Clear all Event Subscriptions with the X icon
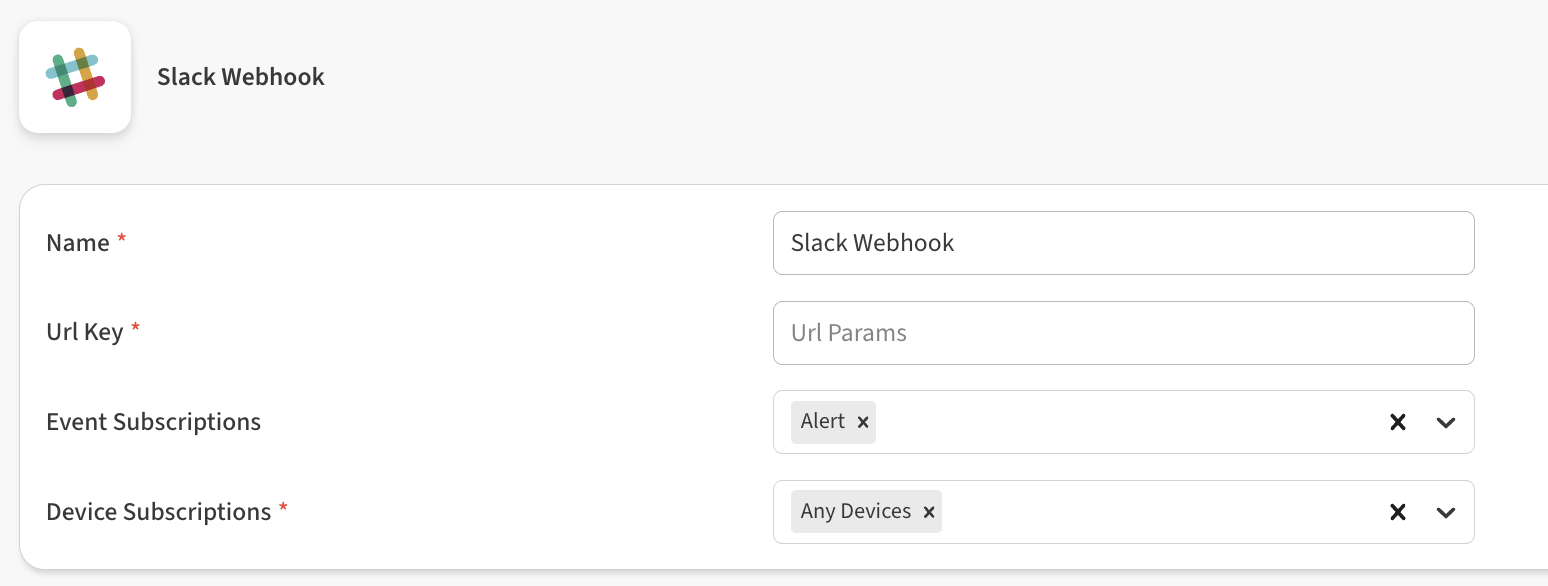The height and width of the screenshot is (586, 1548). 1397,422
